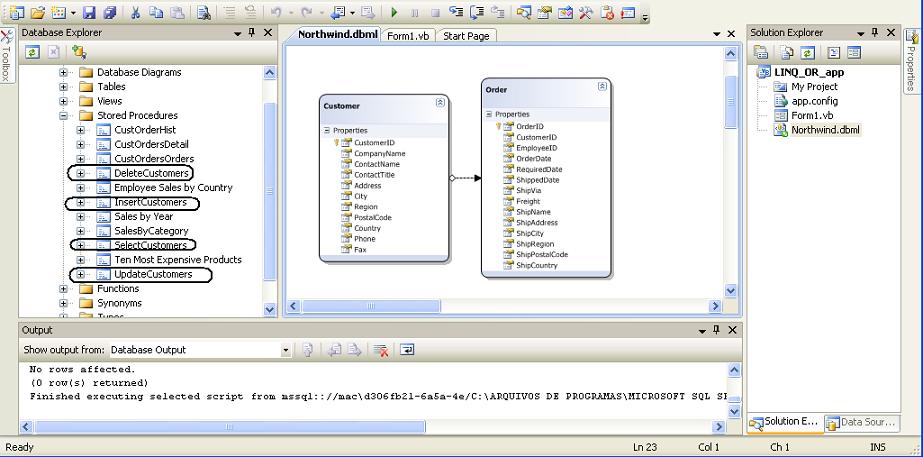Click Connect to Database icon

78,51
